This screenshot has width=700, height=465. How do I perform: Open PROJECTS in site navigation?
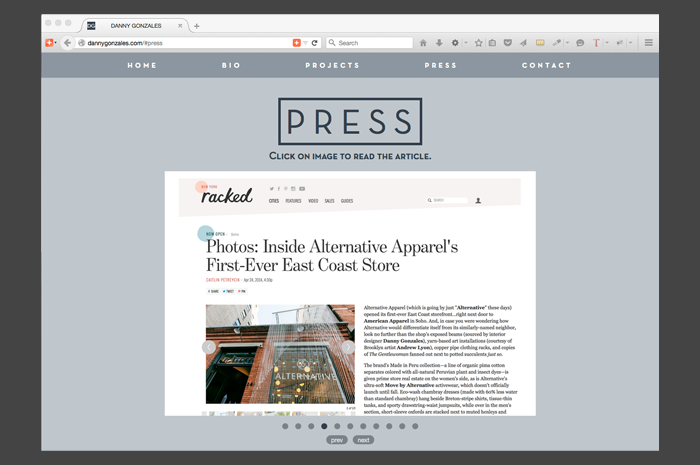pyautogui.click(x=332, y=65)
